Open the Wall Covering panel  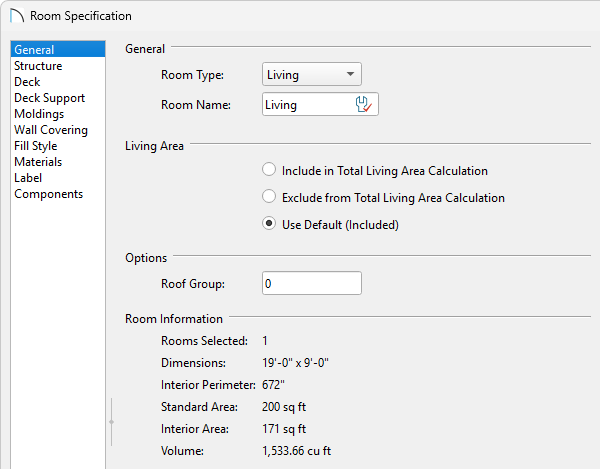point(58,130)
